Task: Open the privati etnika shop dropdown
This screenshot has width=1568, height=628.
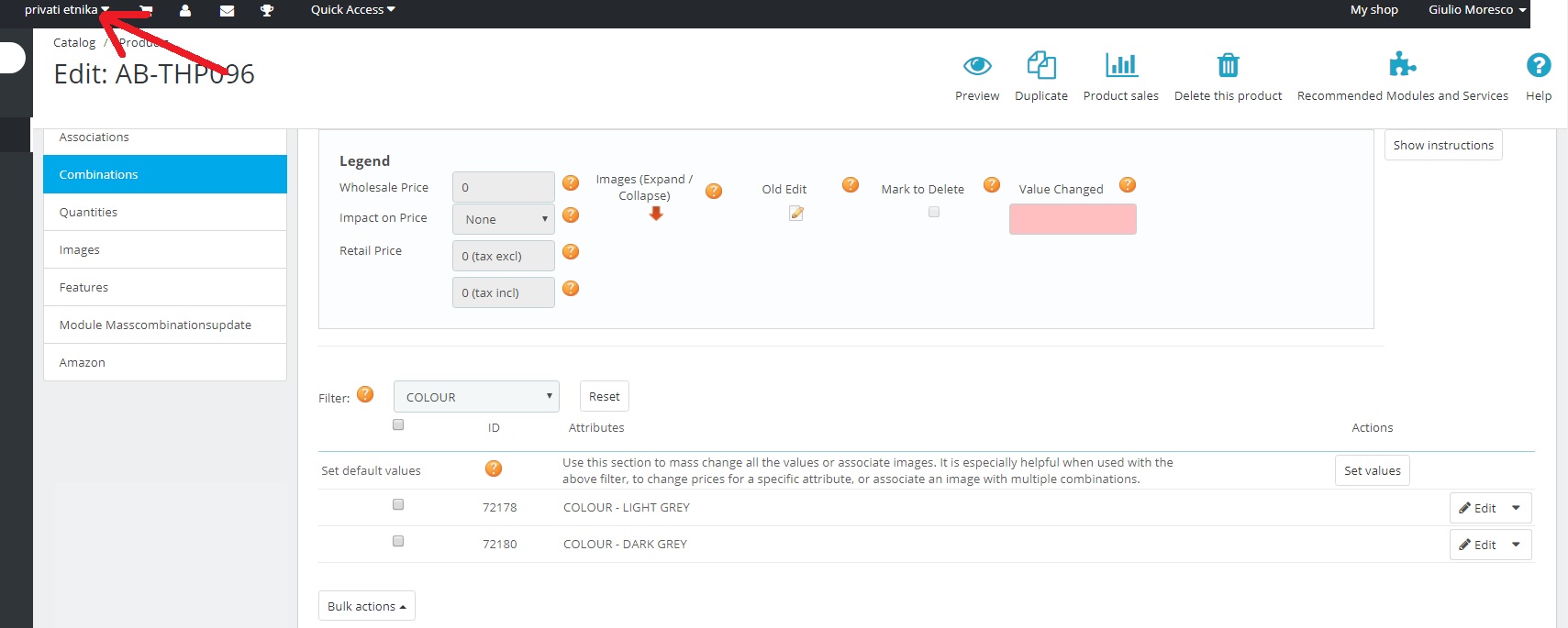Action: pos(67,10)
